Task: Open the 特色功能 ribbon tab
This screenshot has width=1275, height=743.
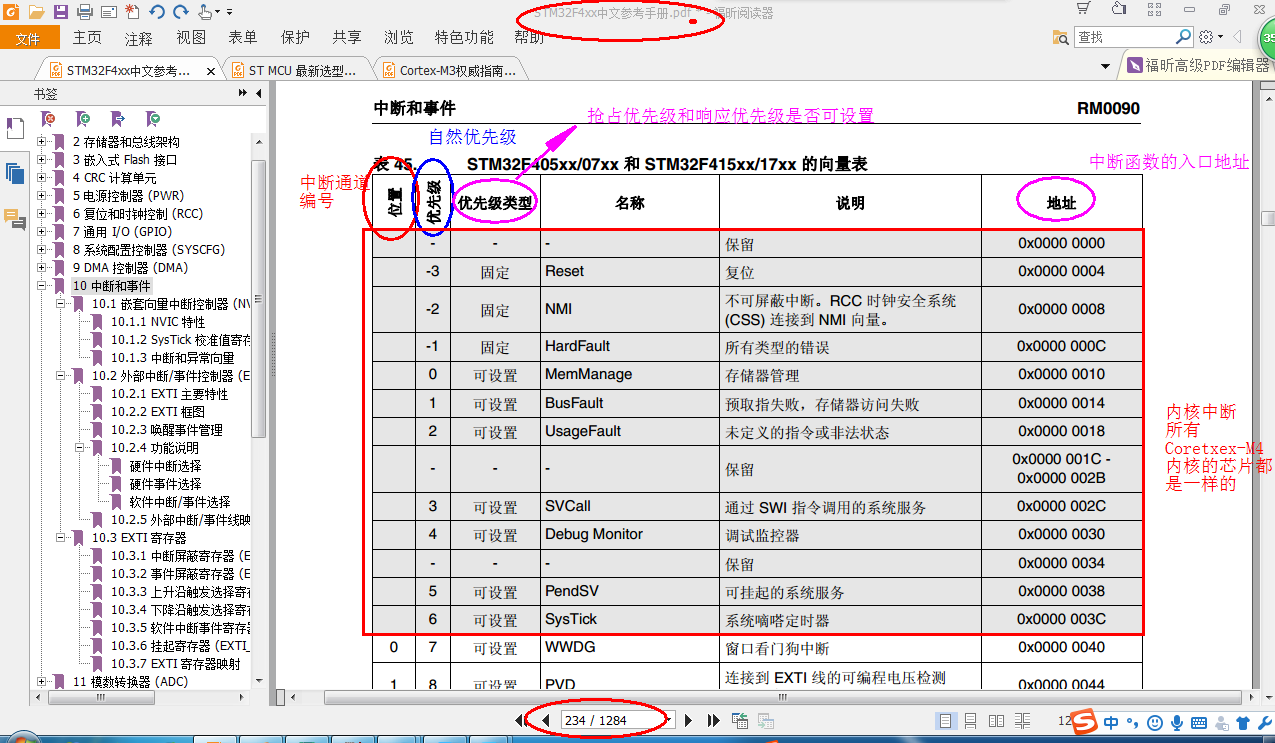Action: click(x=464, y=38)
